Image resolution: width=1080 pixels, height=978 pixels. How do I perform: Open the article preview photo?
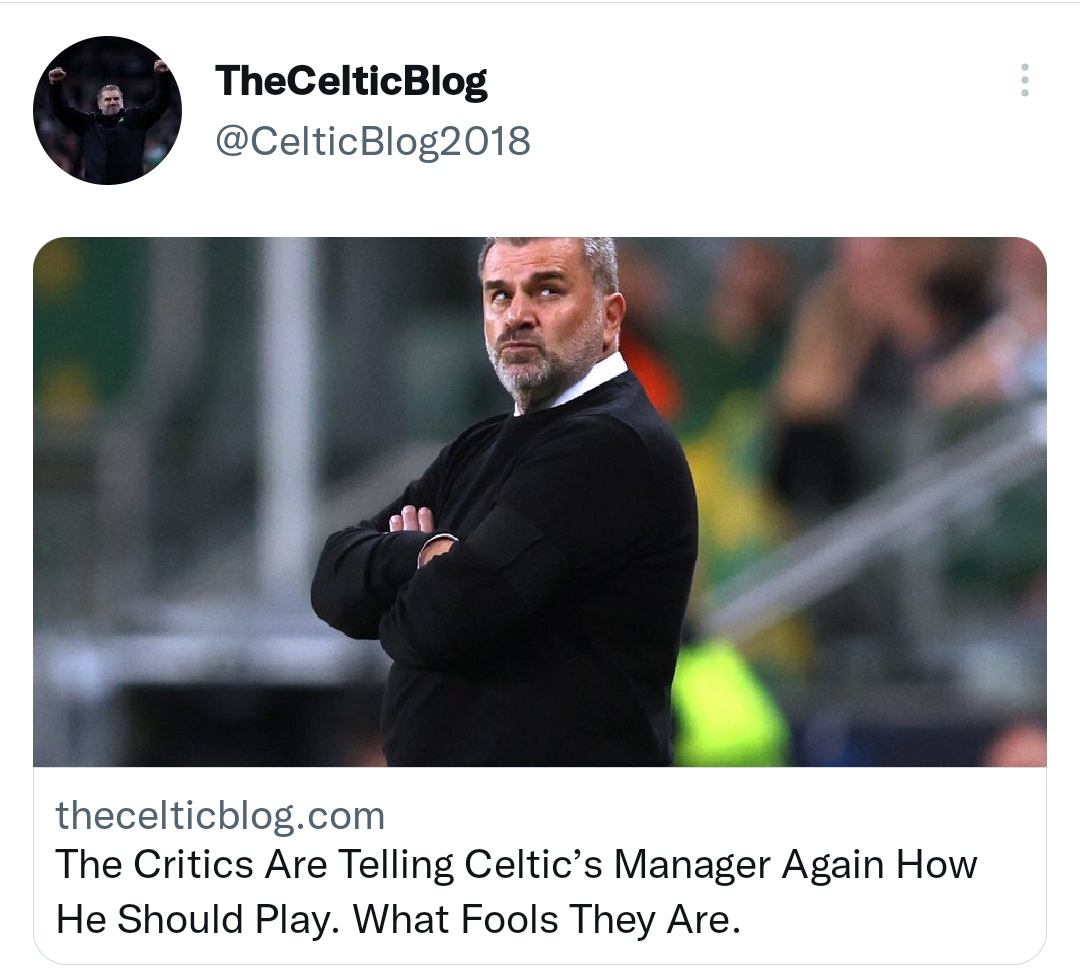pyautogui.click(x=540, y=501)
